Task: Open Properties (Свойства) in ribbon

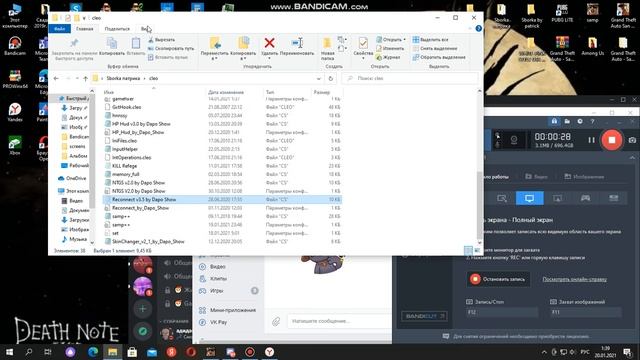Action: [x=363, y=43]
